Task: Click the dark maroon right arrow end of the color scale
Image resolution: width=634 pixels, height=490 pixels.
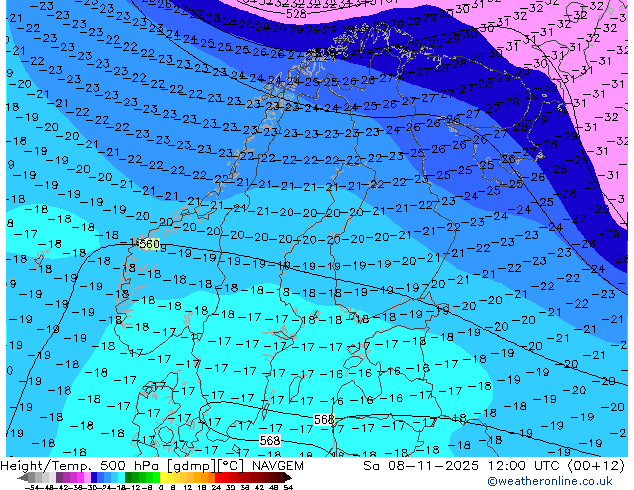Action: [x=287, y=477]
